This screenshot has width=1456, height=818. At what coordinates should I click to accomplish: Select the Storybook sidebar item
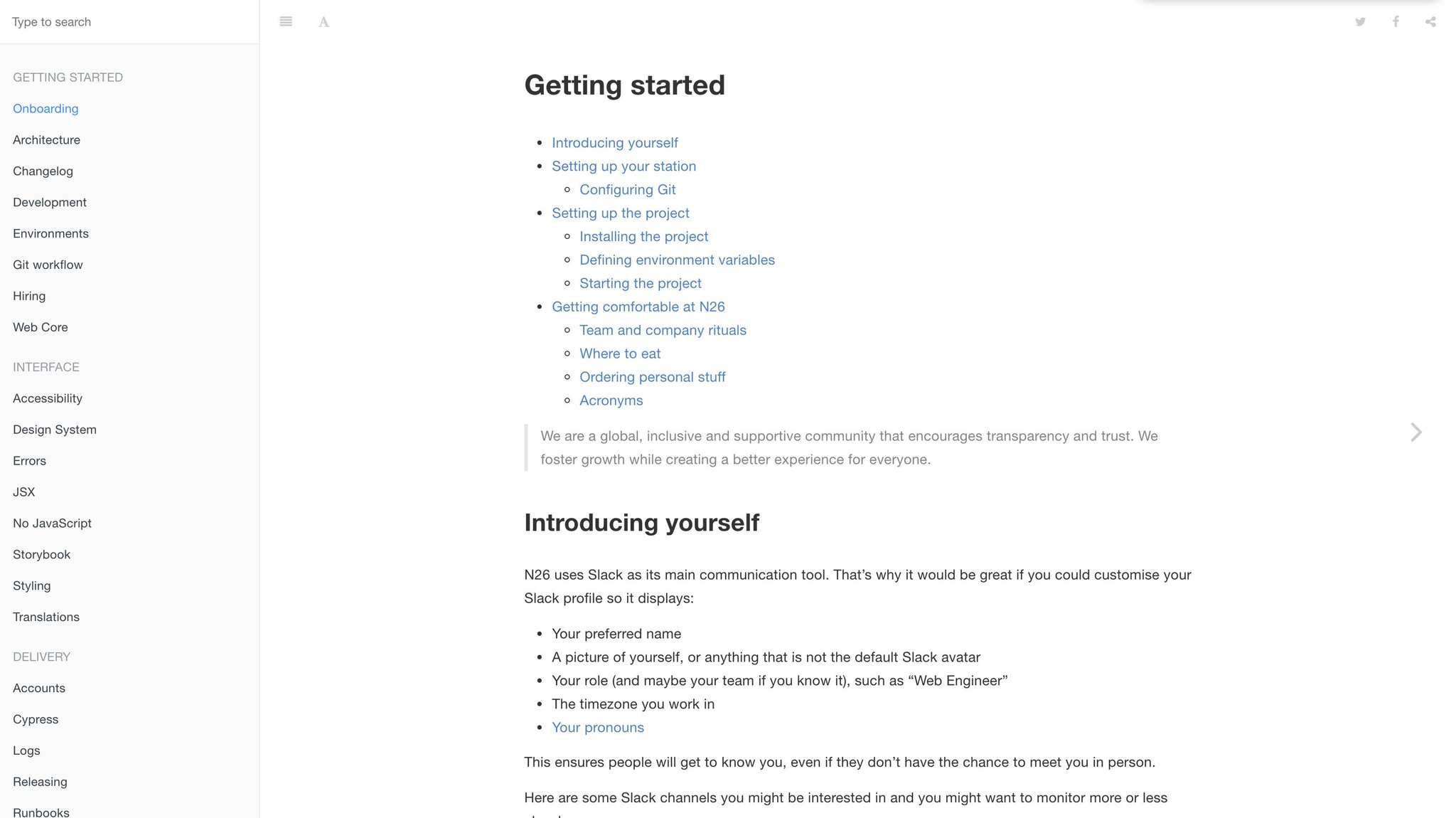[x=41, y=554]
